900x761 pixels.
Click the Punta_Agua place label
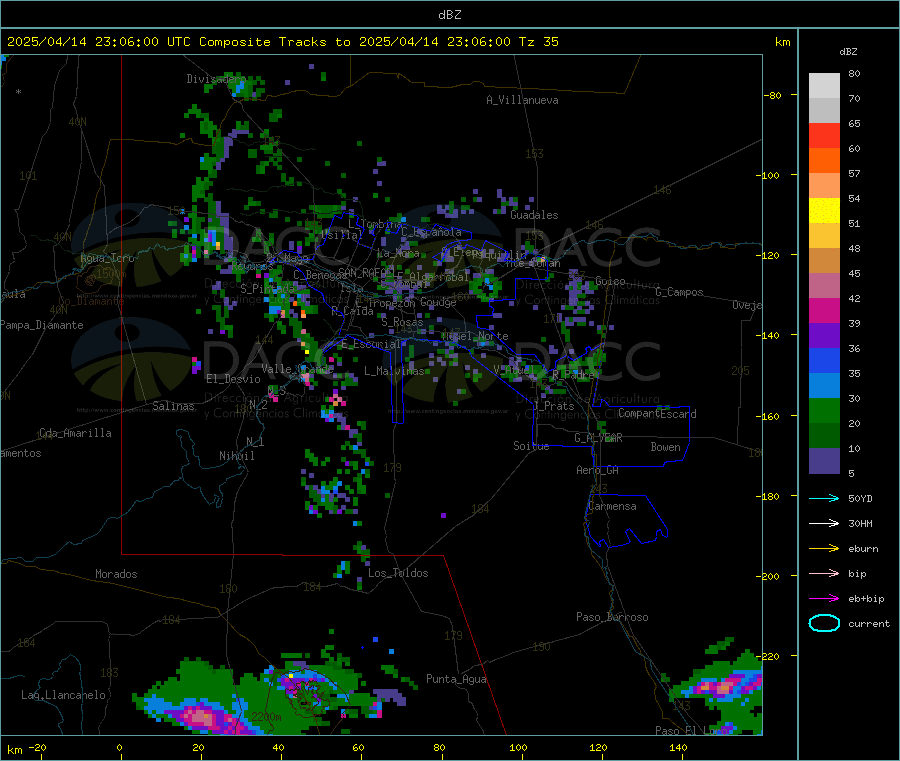click(456, 679)
